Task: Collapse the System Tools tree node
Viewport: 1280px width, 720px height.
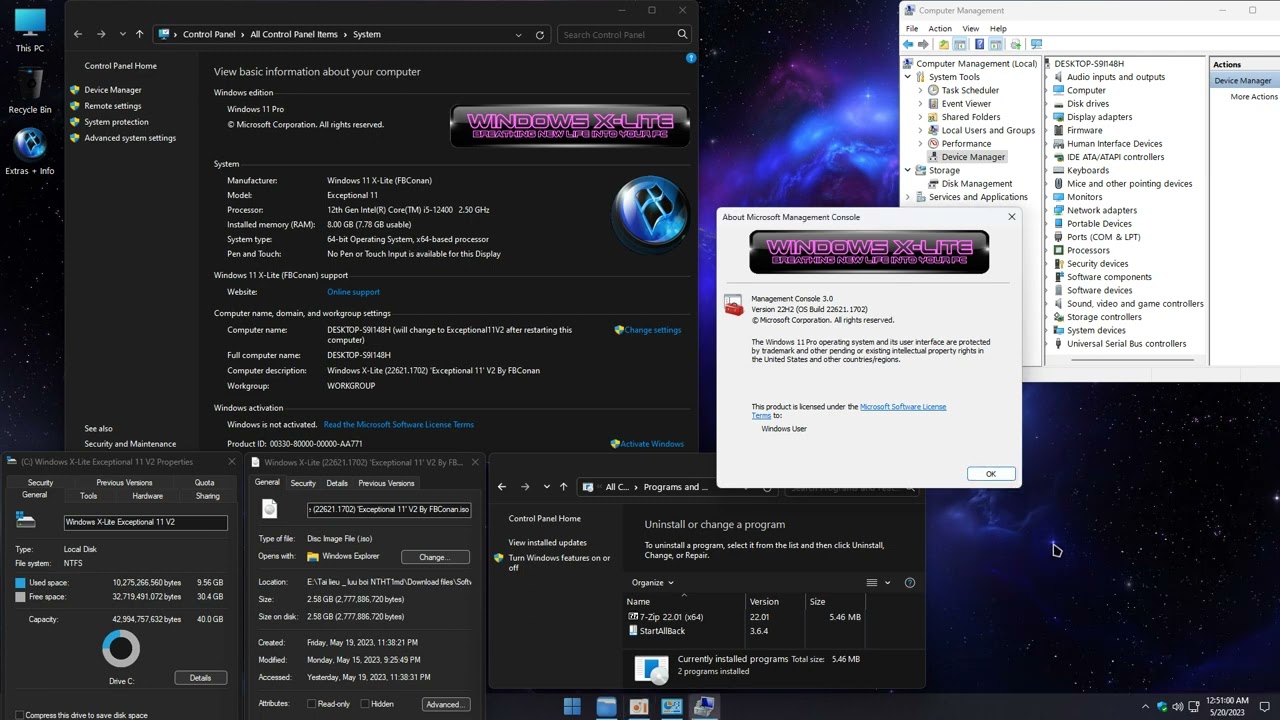Action: 908,77
